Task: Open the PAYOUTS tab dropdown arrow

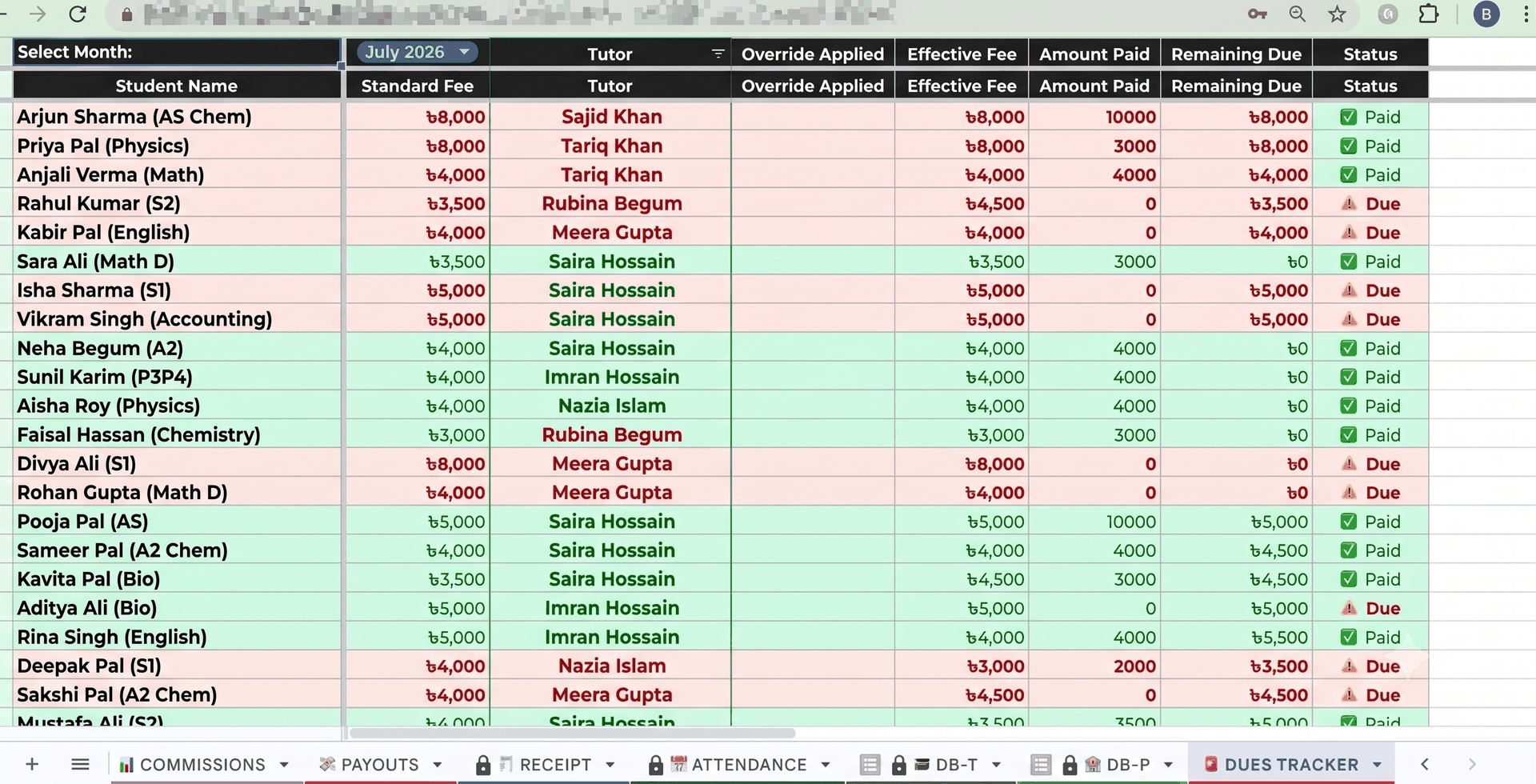Action: pyautogui.click(x=438, y=765)
